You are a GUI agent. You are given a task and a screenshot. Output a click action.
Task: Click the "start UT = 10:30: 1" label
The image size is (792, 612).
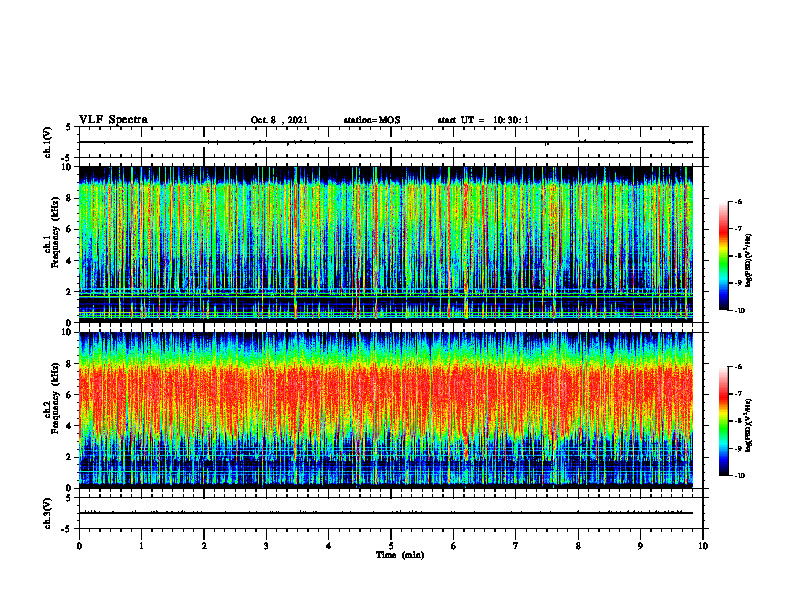point(483,120)
